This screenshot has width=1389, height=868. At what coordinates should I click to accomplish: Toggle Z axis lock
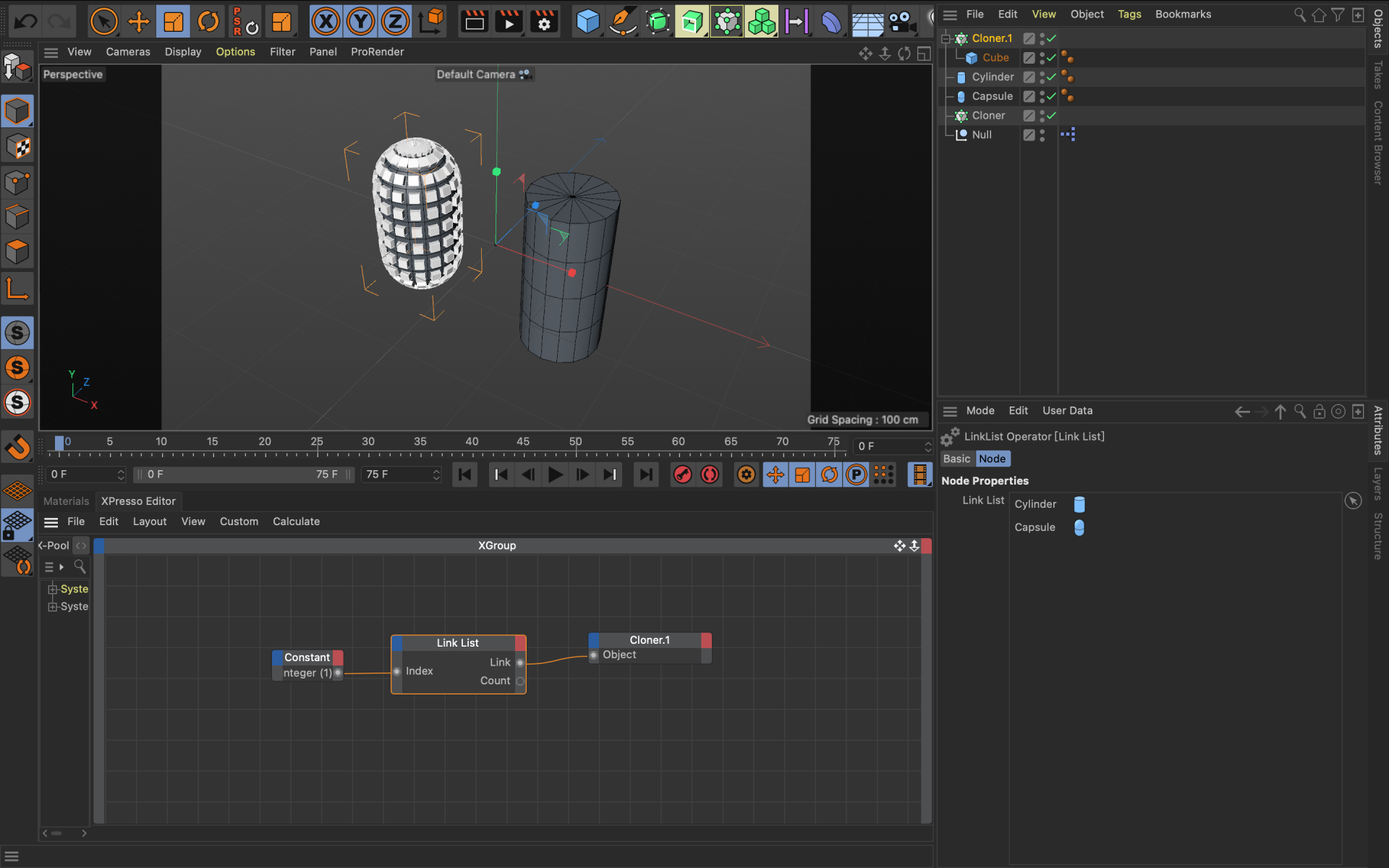395,22
